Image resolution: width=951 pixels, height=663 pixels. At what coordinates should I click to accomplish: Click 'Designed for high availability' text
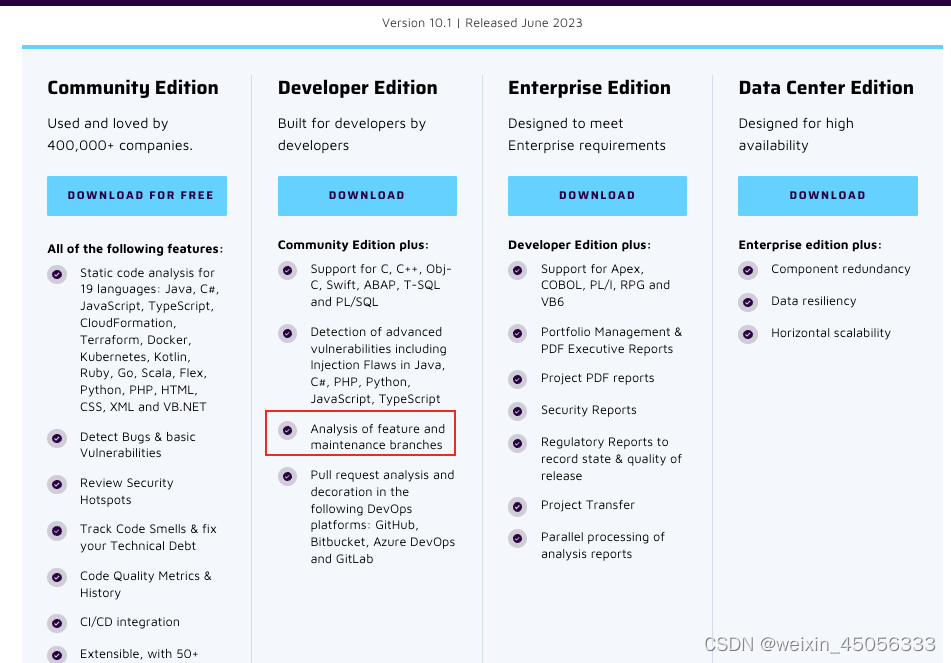click(x=796, y=135)
